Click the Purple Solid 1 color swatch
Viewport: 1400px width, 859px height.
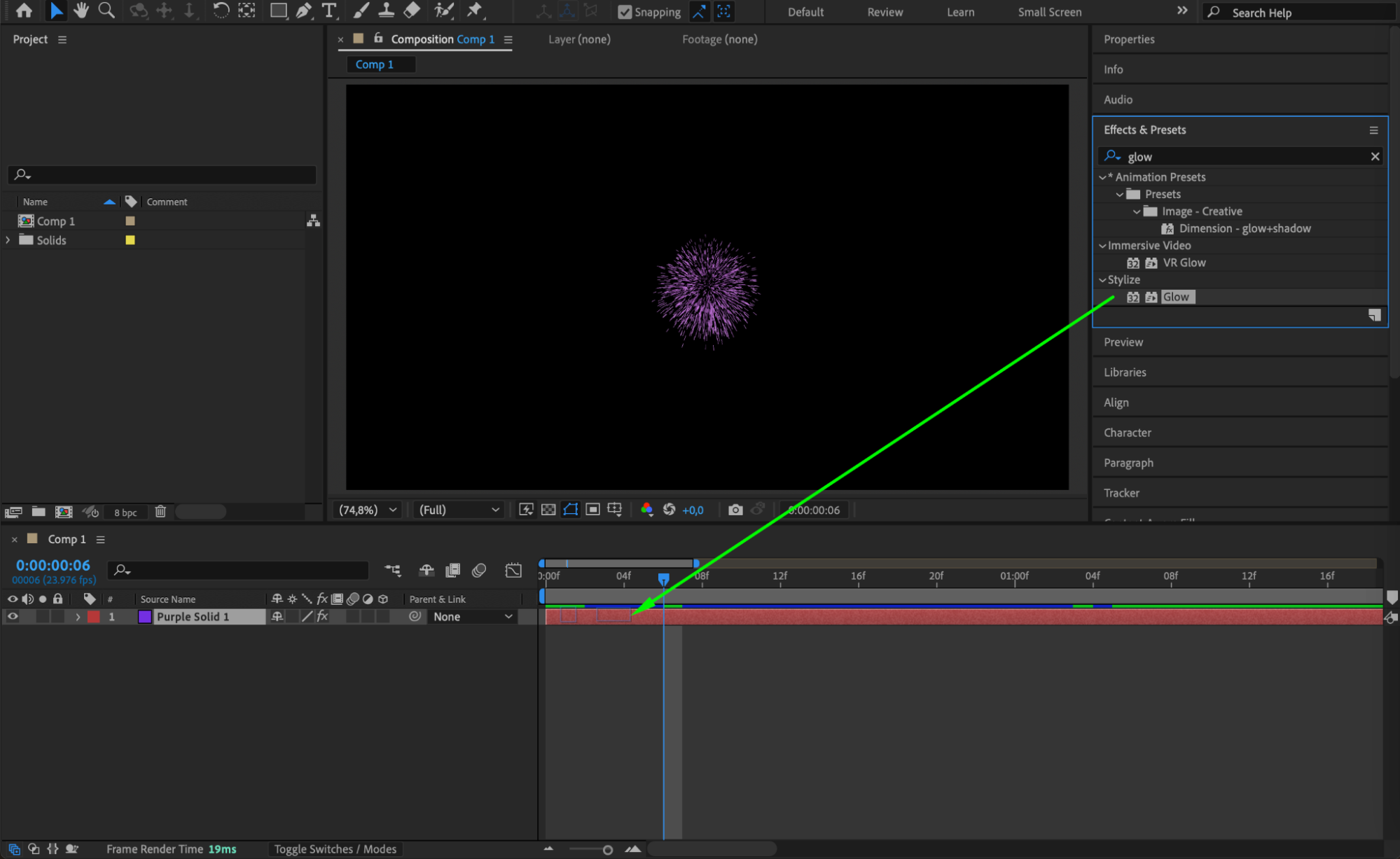pyautogui.click(x=144, y=617)
